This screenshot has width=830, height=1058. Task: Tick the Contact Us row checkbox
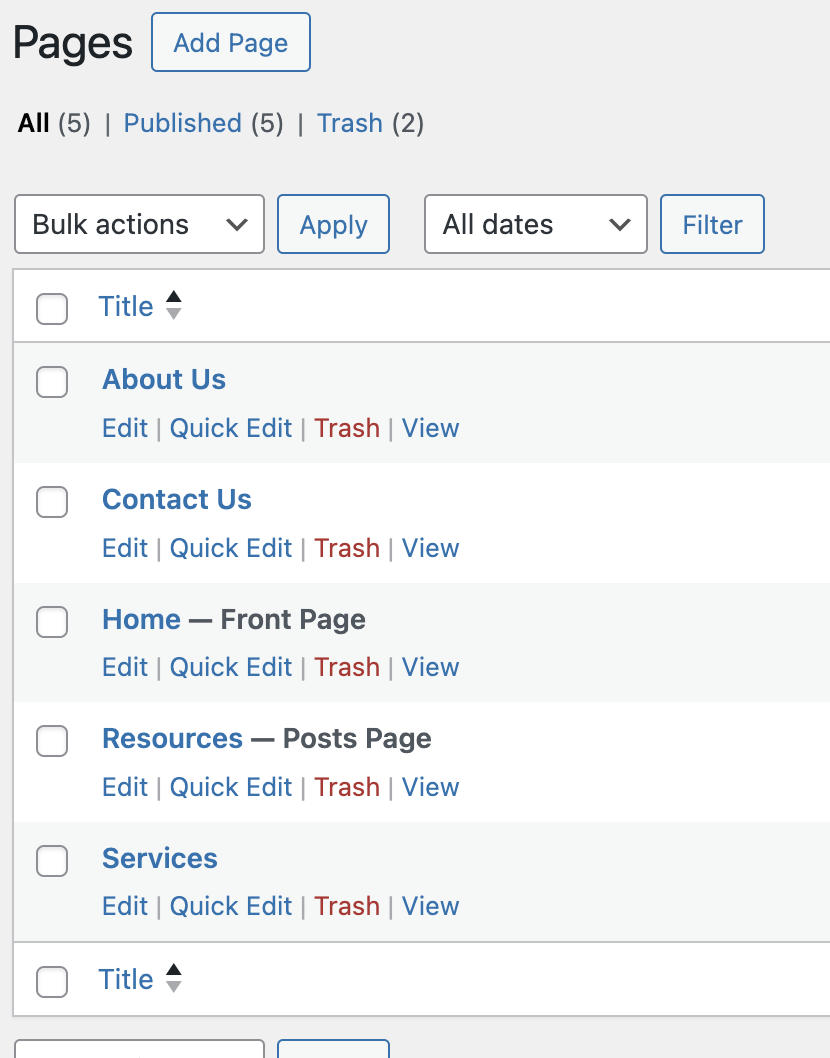click(x=52, y=502)
